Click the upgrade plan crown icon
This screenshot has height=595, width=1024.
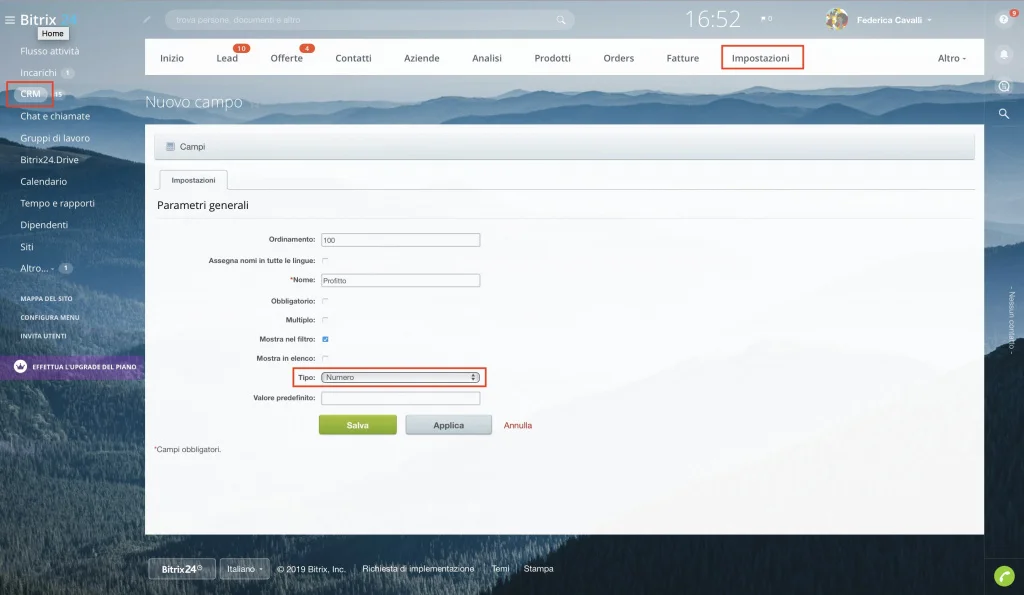coord(20,366)
